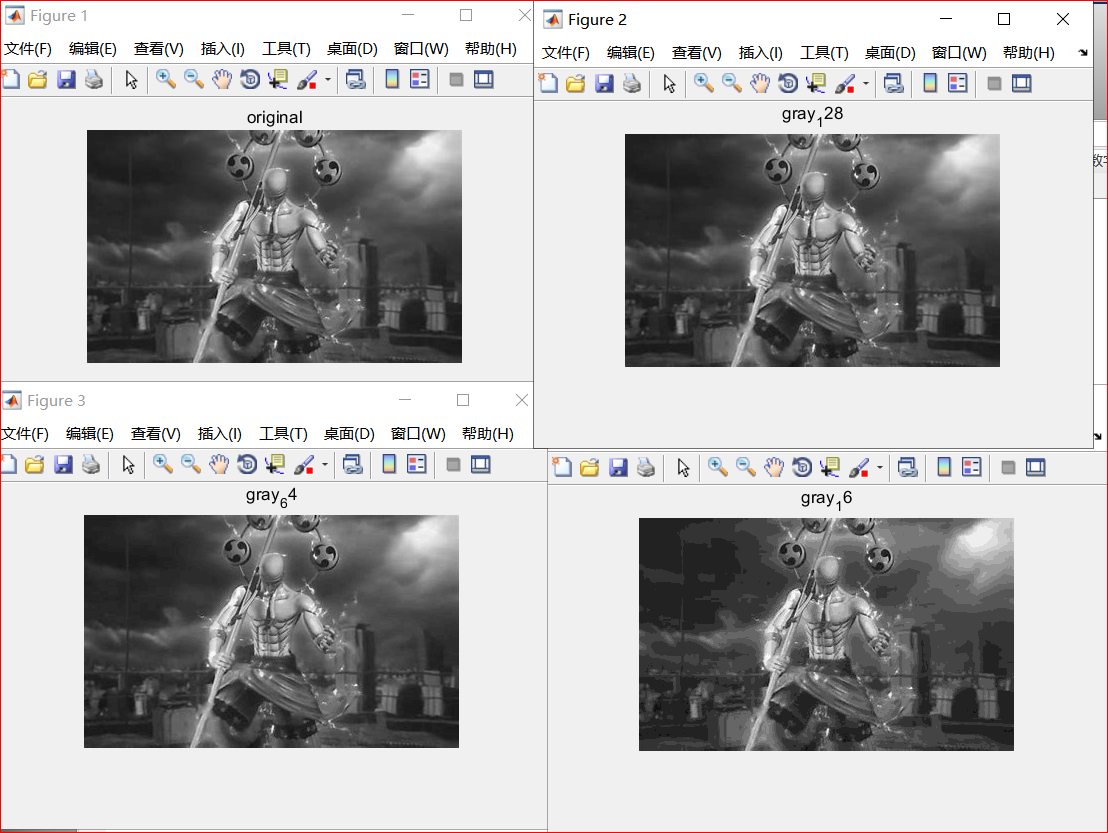The image size is (1108, 833).
Task: Select Edit Plot arrow in Figure 1
Action: tap(131, 80)
